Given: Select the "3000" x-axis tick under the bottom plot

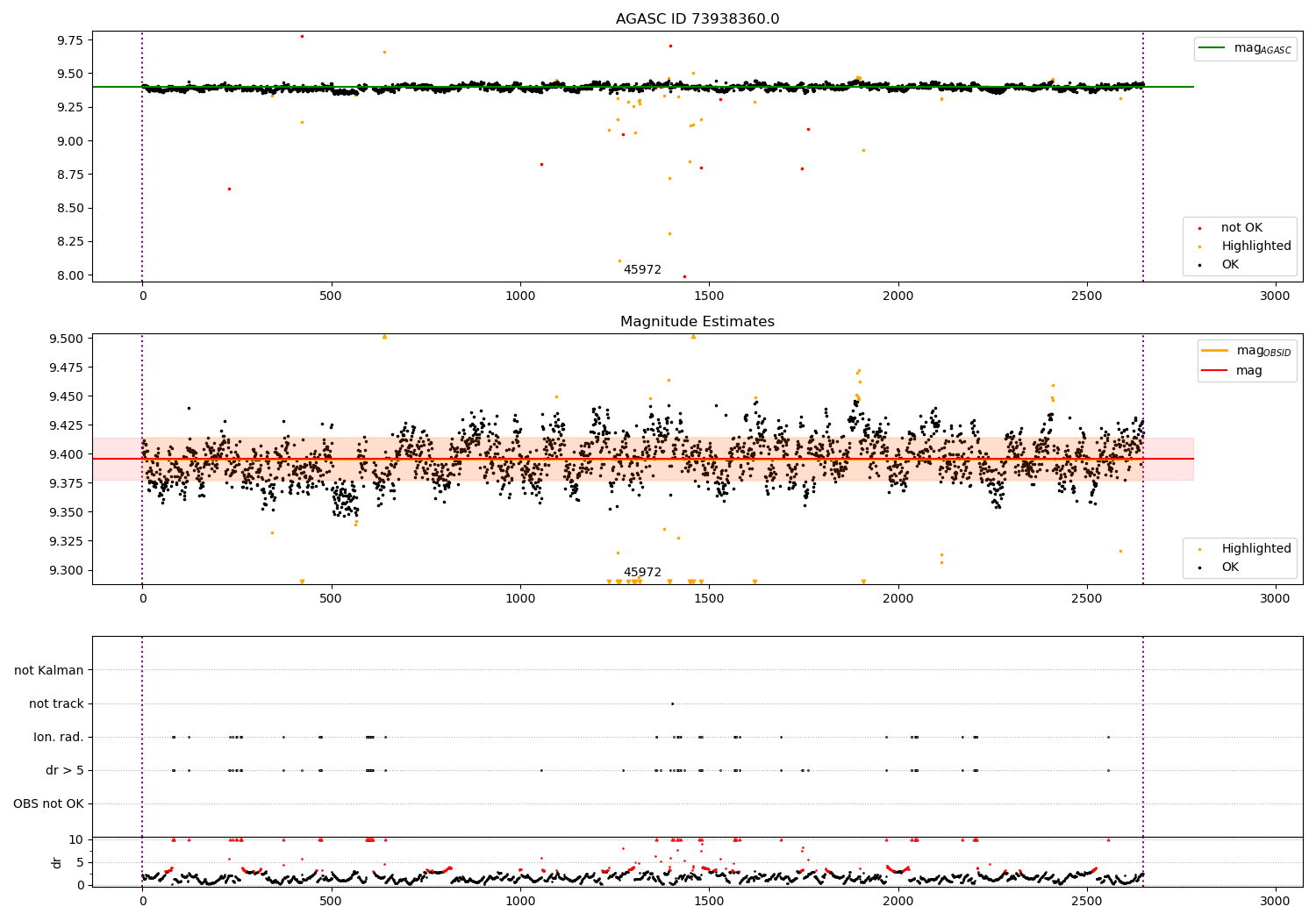Looking at the screenshot, I should pos(1275,902).
